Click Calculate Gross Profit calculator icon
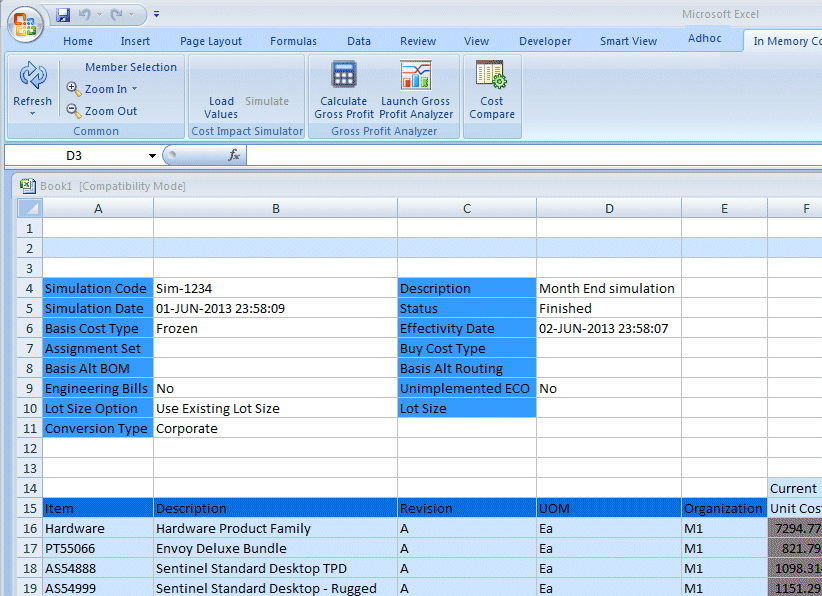The image size is (822, 596). click(344, 77)
